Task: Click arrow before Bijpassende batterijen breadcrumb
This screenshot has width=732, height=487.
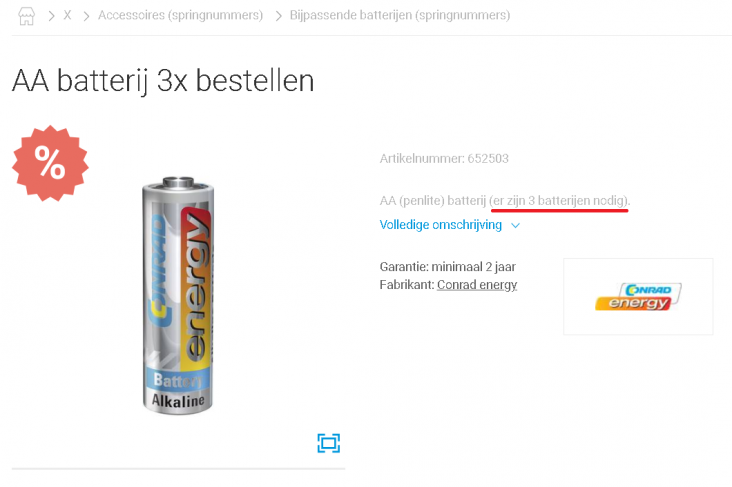Action: pyautogui.click(x=278, y=16)
